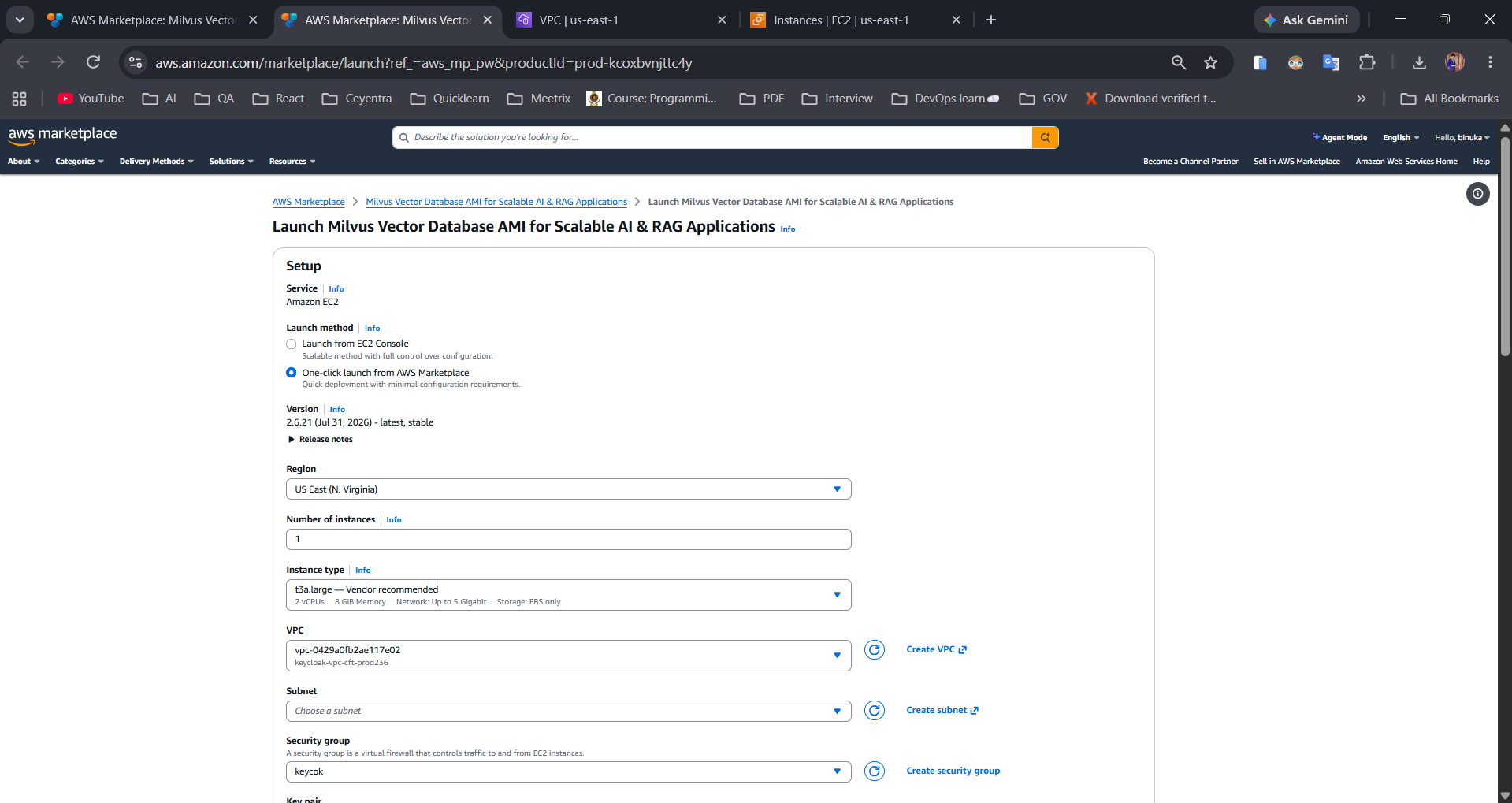1512x803 pixels.
Task: Open YouTube bookmark
Action: click(x=91, y=99)
